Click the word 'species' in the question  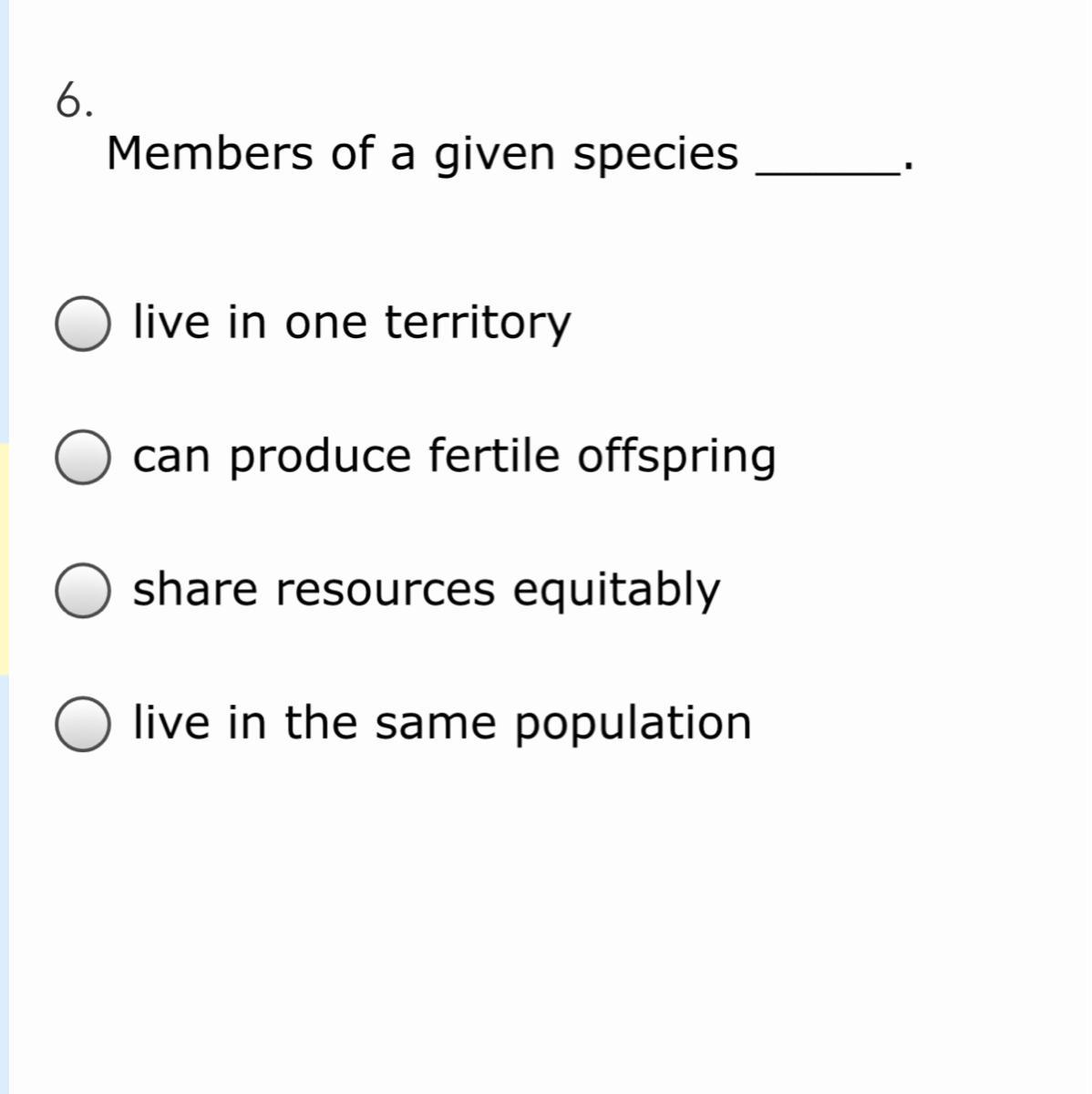[x=655, y=156]
